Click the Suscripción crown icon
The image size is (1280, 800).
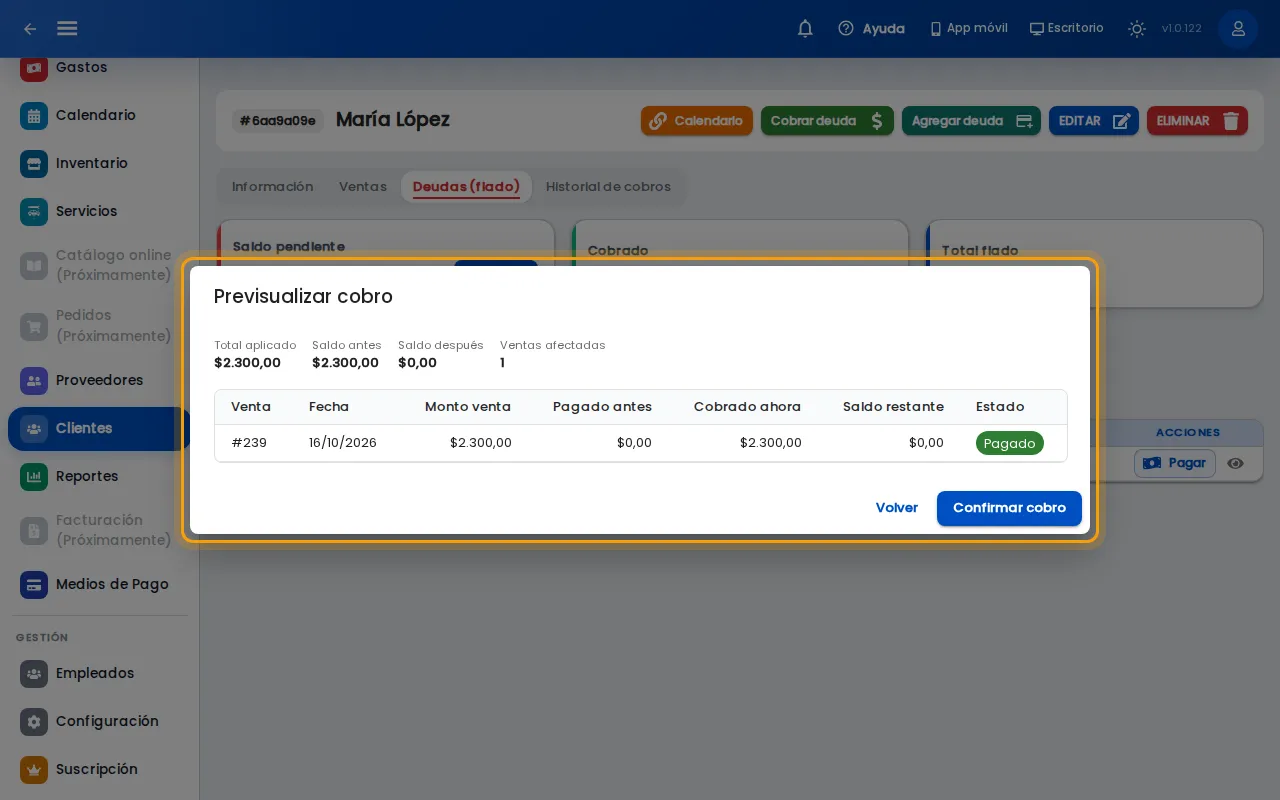(34, 769)
